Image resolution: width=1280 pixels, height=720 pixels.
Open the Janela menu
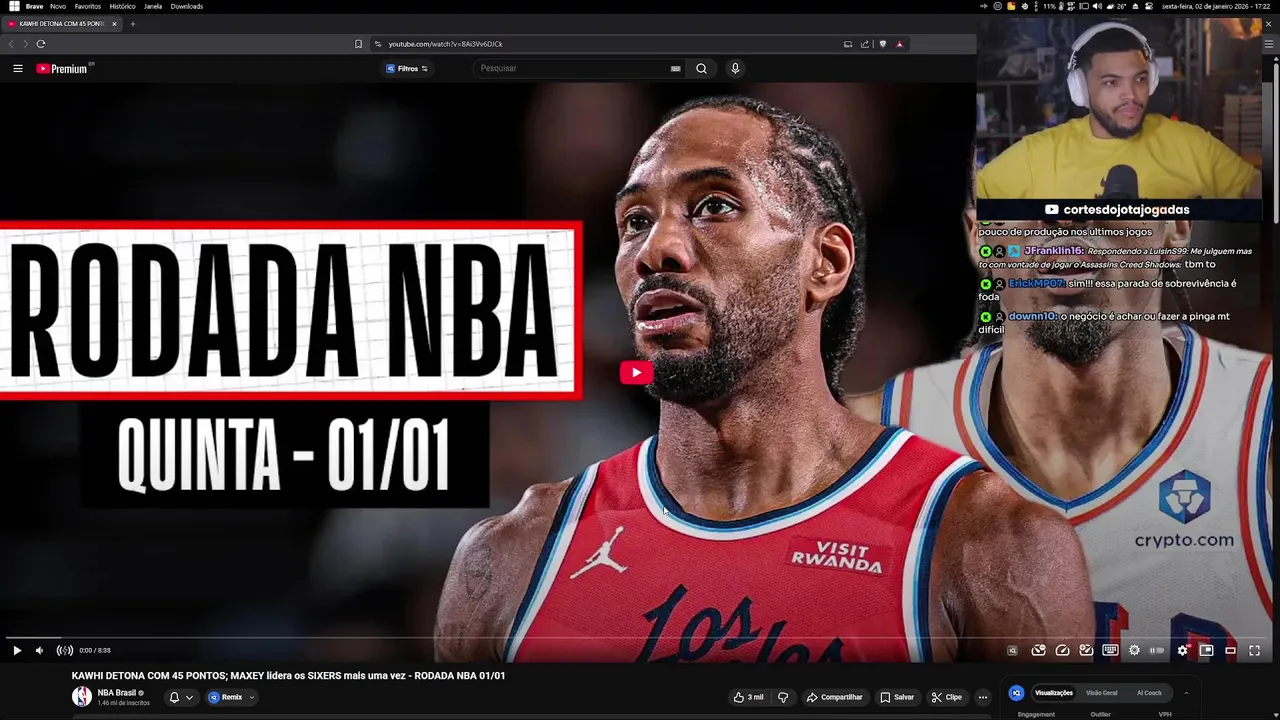tap(153, 6)
